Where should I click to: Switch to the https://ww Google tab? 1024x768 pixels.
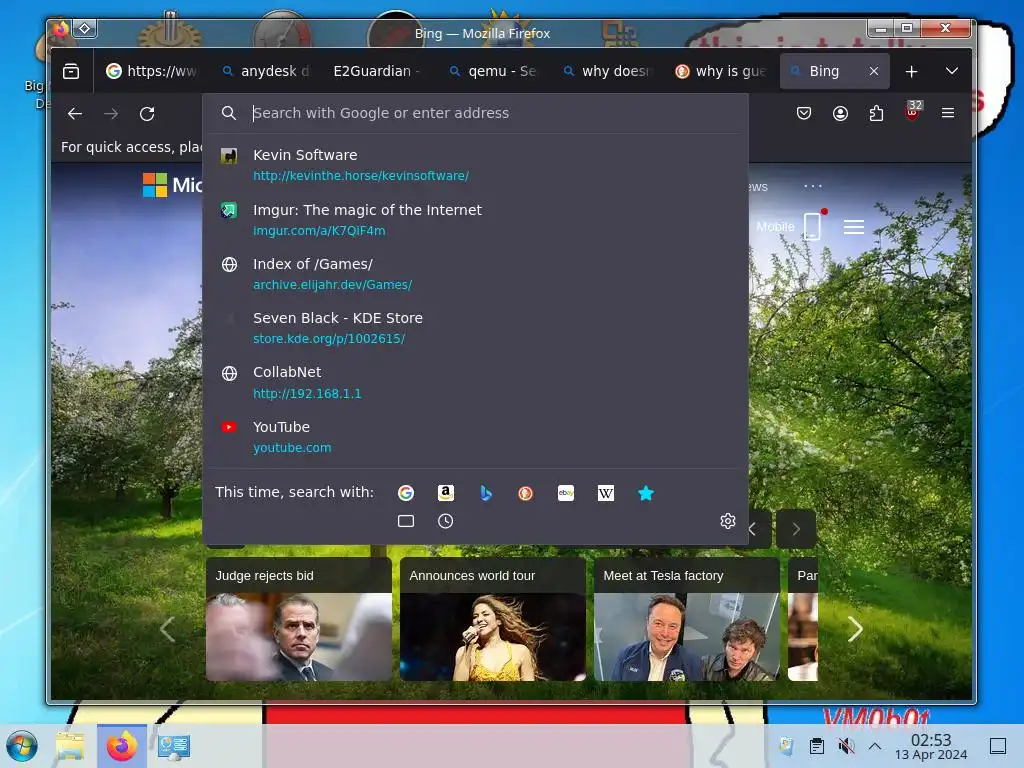(153, 71)
